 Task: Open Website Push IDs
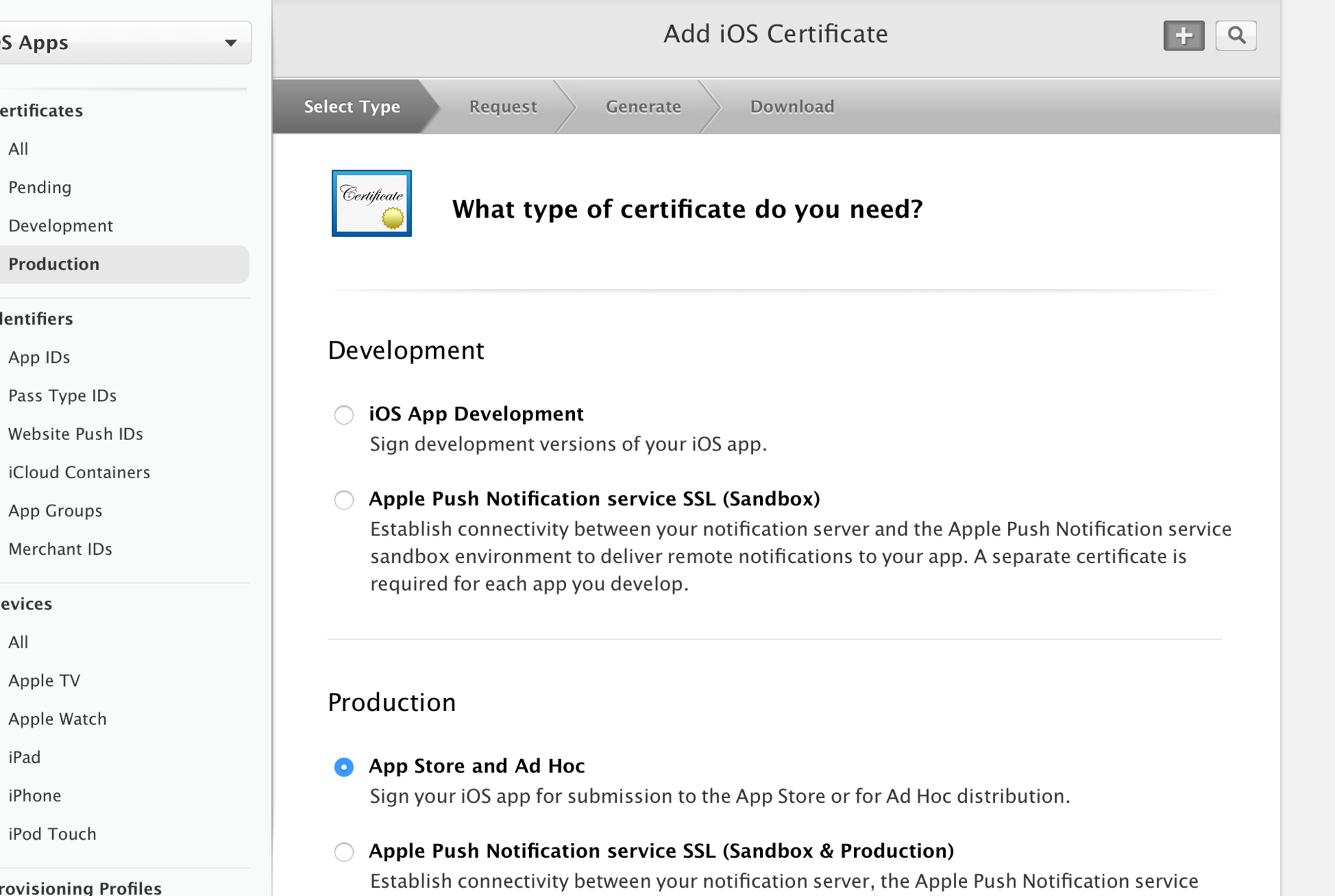[75, 434]
